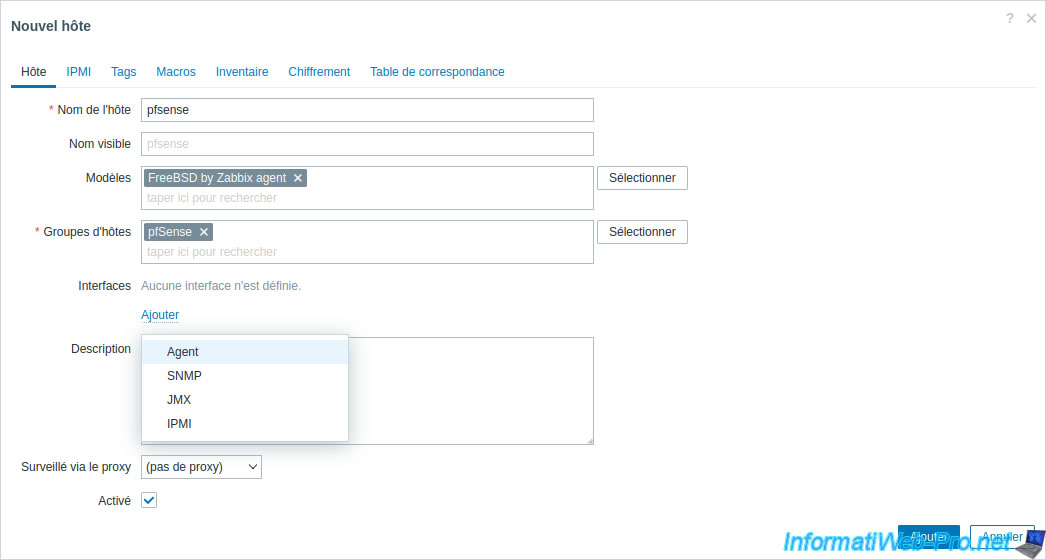
Task: Remove the FreeBSD by Zabbix agent template tag
Action: (298, 178)
